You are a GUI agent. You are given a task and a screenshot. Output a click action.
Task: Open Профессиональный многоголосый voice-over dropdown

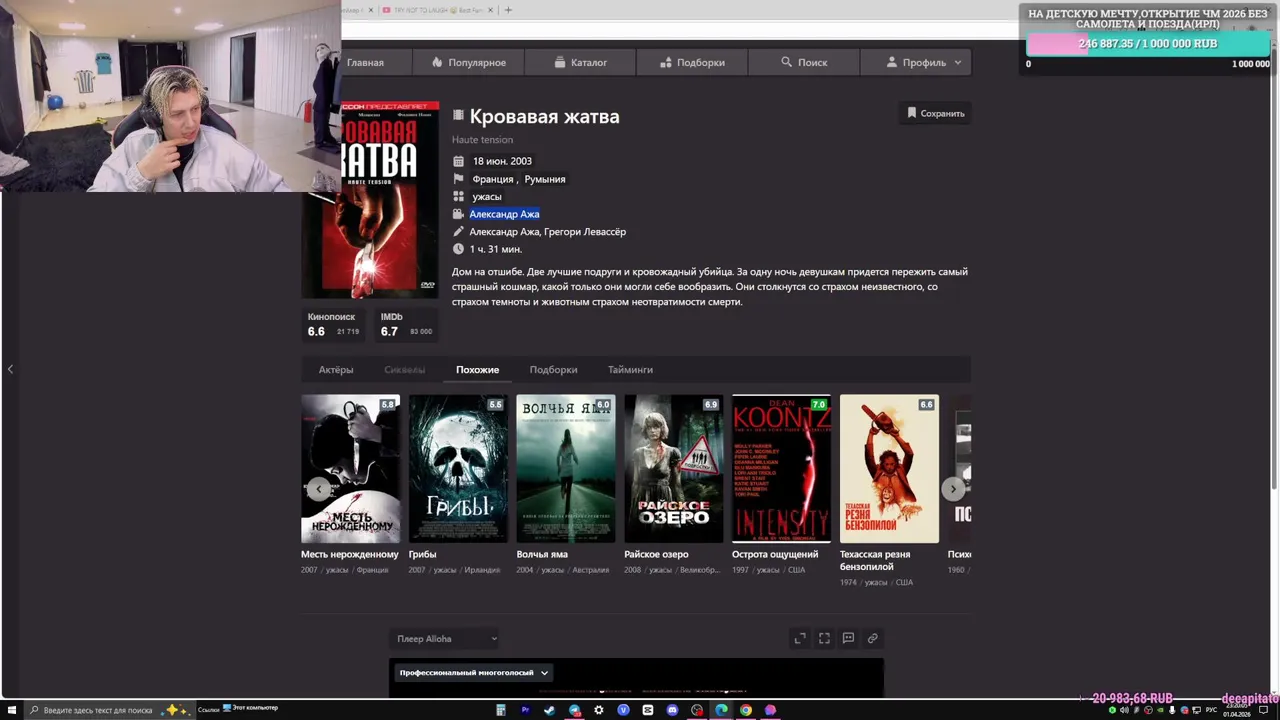tap(473, 673)
